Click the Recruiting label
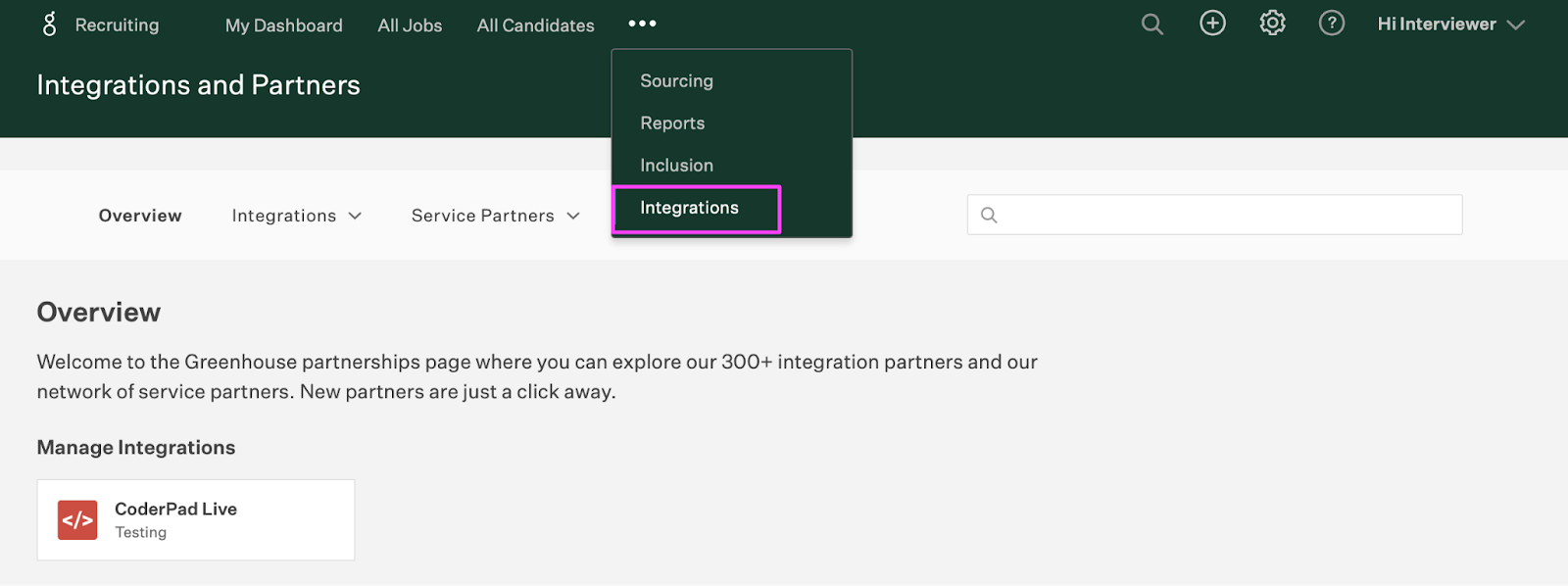The width and height of the screenshot is (1568, 586). point(117,25)
